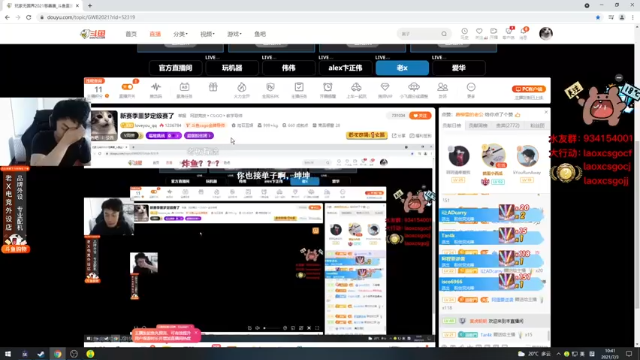Viewport: 640px width, 360px height.
Task: Click the orange 关注 follow button
Action: click(x=420, y=116)
